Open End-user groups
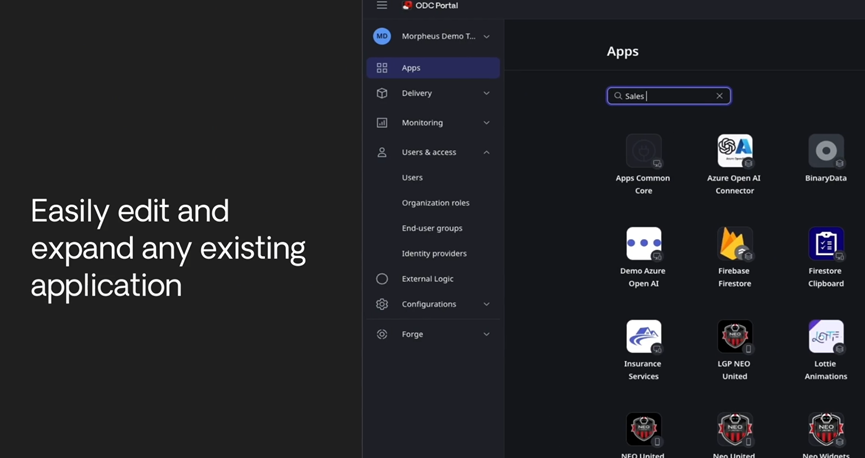Screen dimensions: 865x458 pyautogui.click(x=432, y=228)
